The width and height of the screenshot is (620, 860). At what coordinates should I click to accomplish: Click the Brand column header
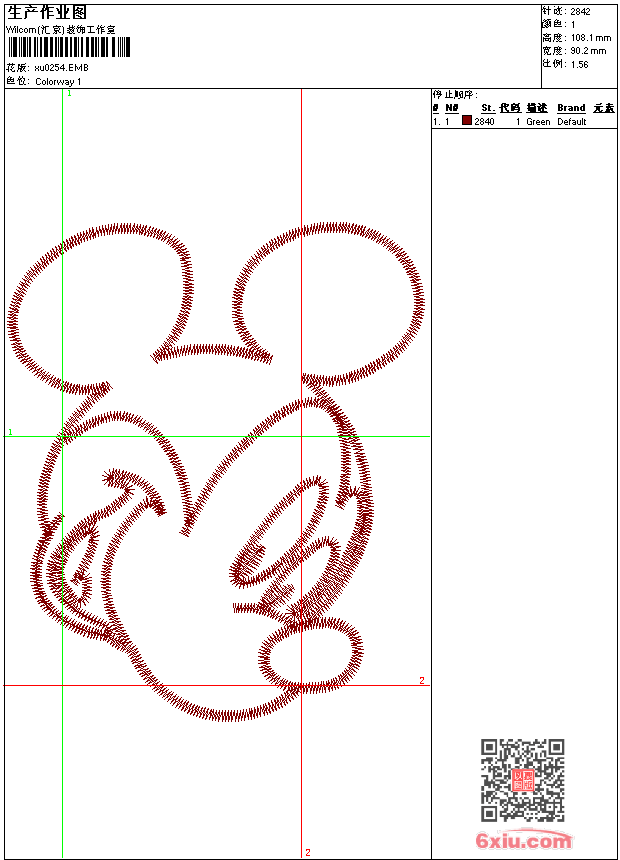[571, 108]
